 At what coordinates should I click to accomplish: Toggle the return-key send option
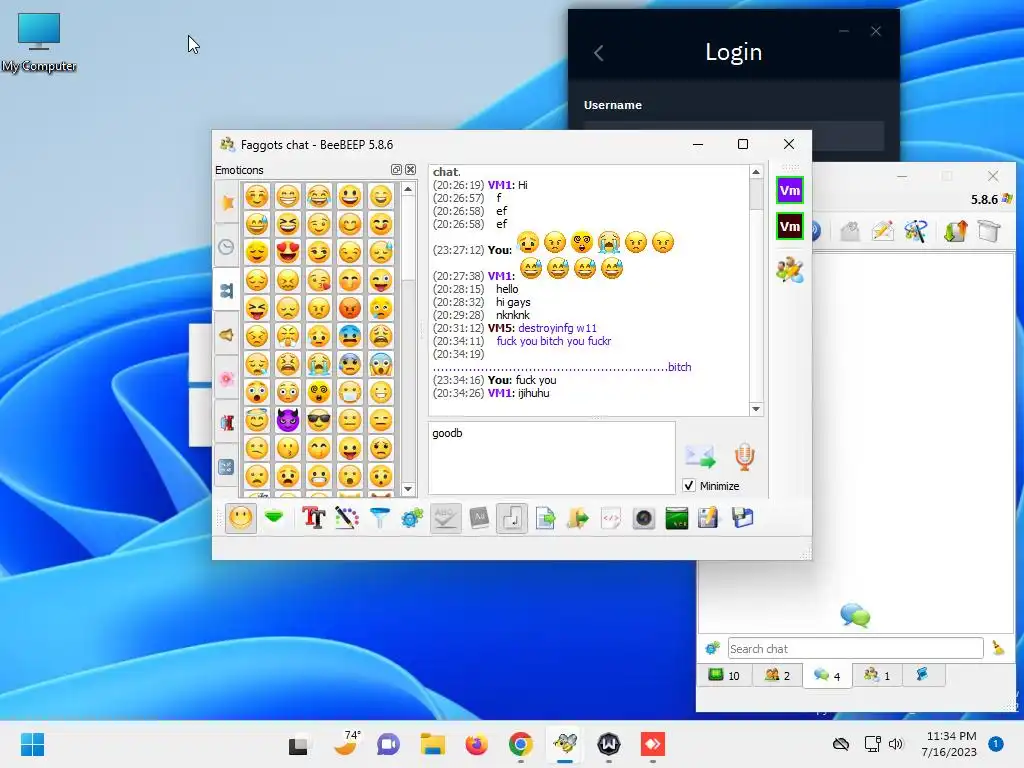(x=511, y=519)
